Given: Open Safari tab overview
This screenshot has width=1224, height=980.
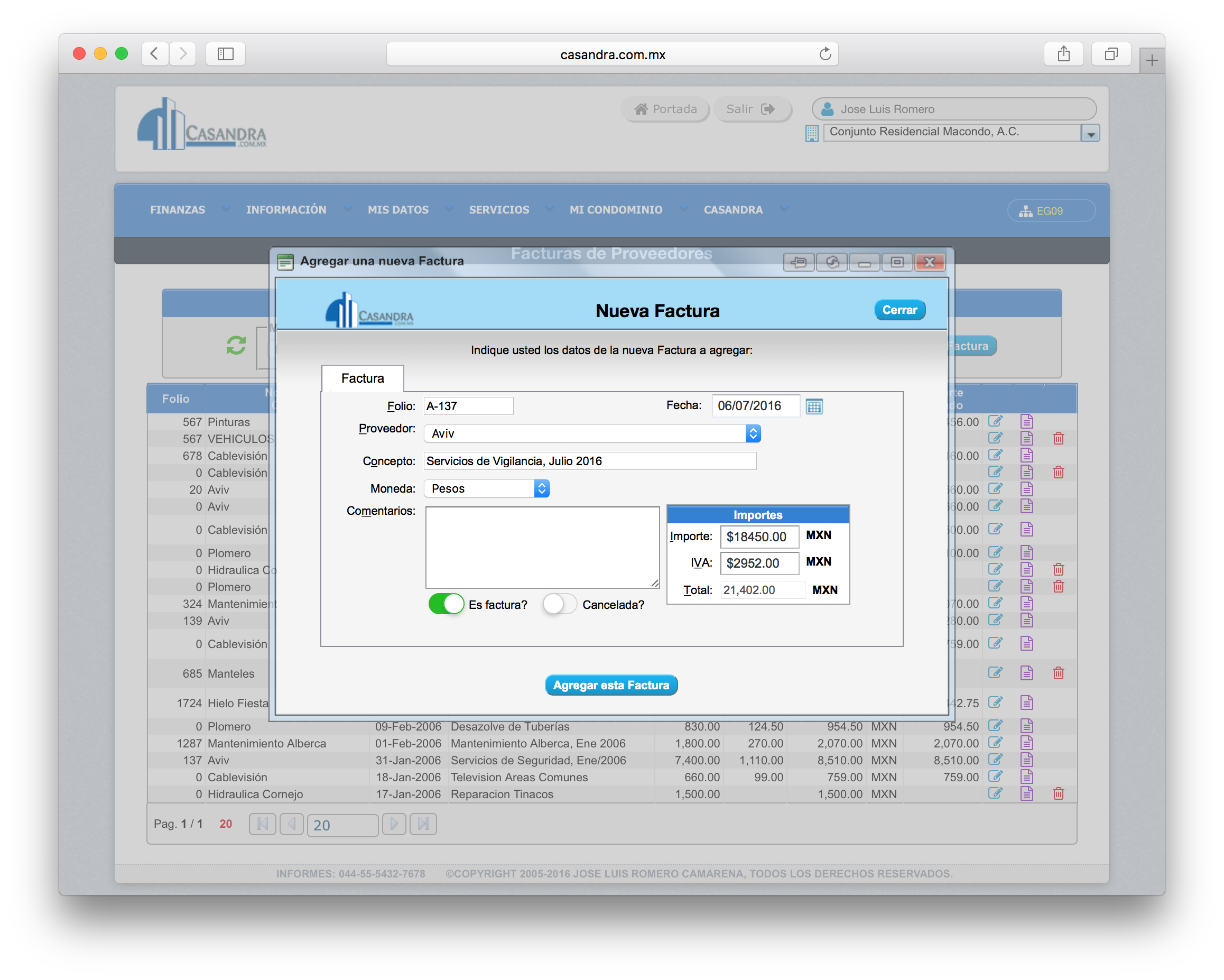Looking at the screenshot, I should 1111,54.
